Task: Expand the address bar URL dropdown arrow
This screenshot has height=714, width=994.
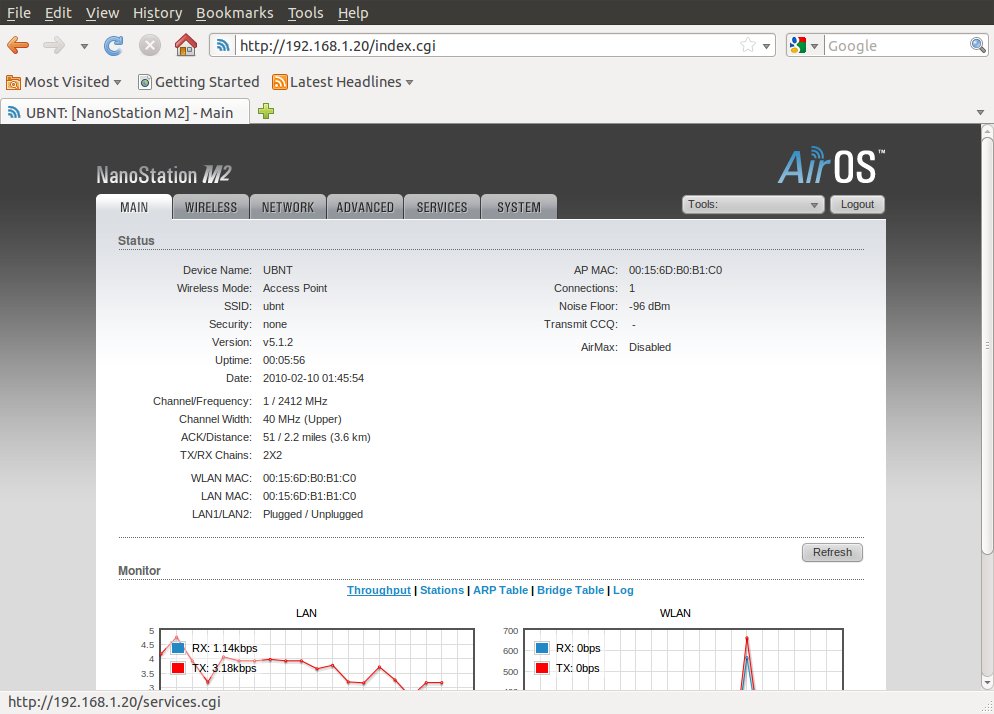Action: coord(766,46)
